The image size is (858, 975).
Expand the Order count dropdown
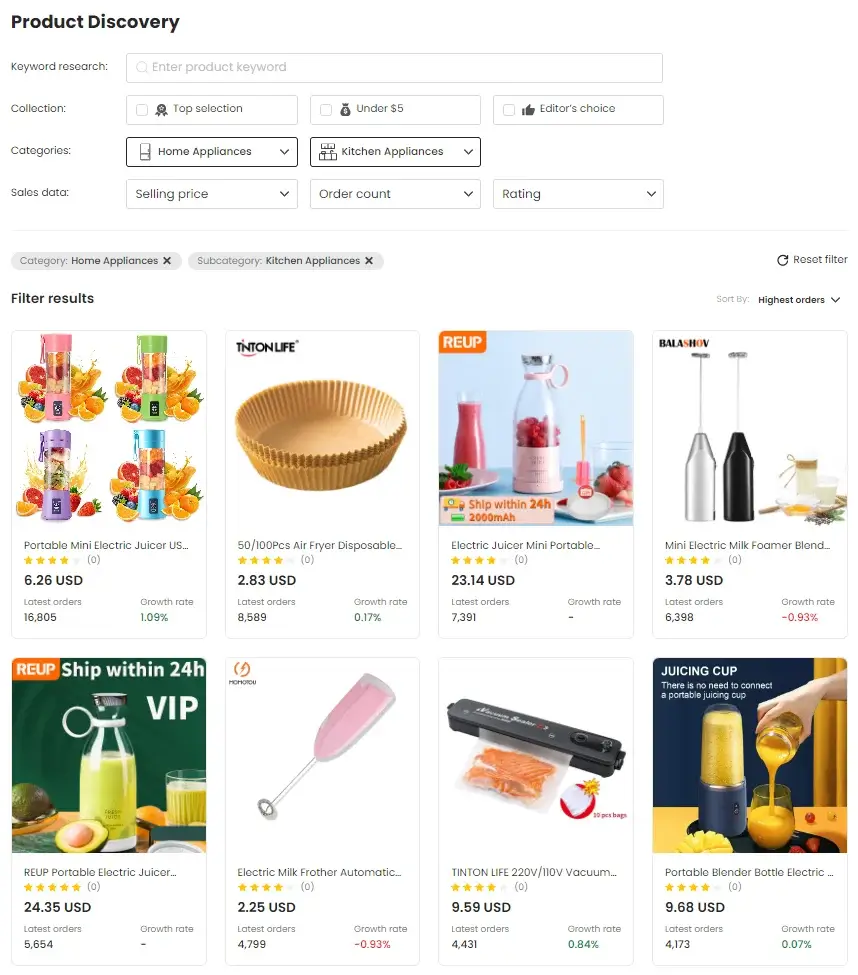click(x=395, y=194)
